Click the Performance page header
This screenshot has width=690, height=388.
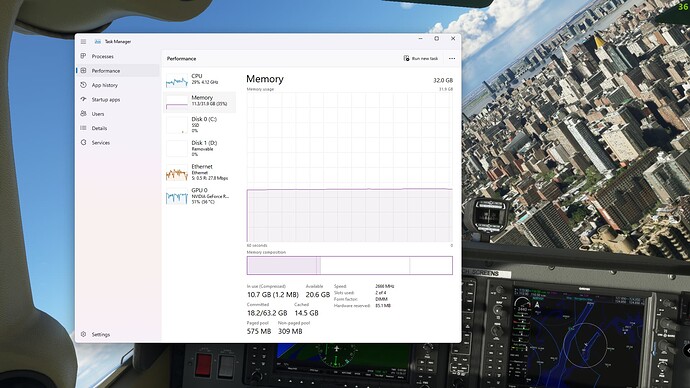181,59
